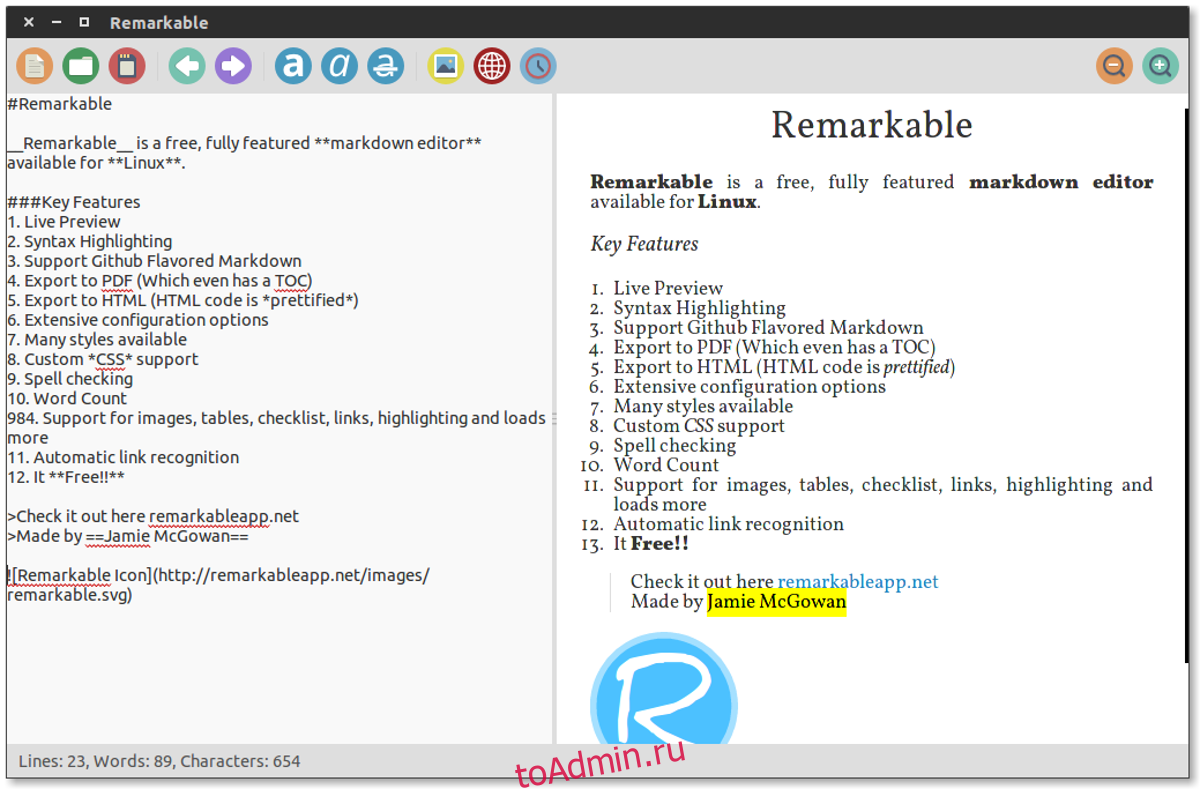The width and height of the screenshot is (1200, 789).
Task: Click the red Save File icon
Action: [x=127, y=67]
